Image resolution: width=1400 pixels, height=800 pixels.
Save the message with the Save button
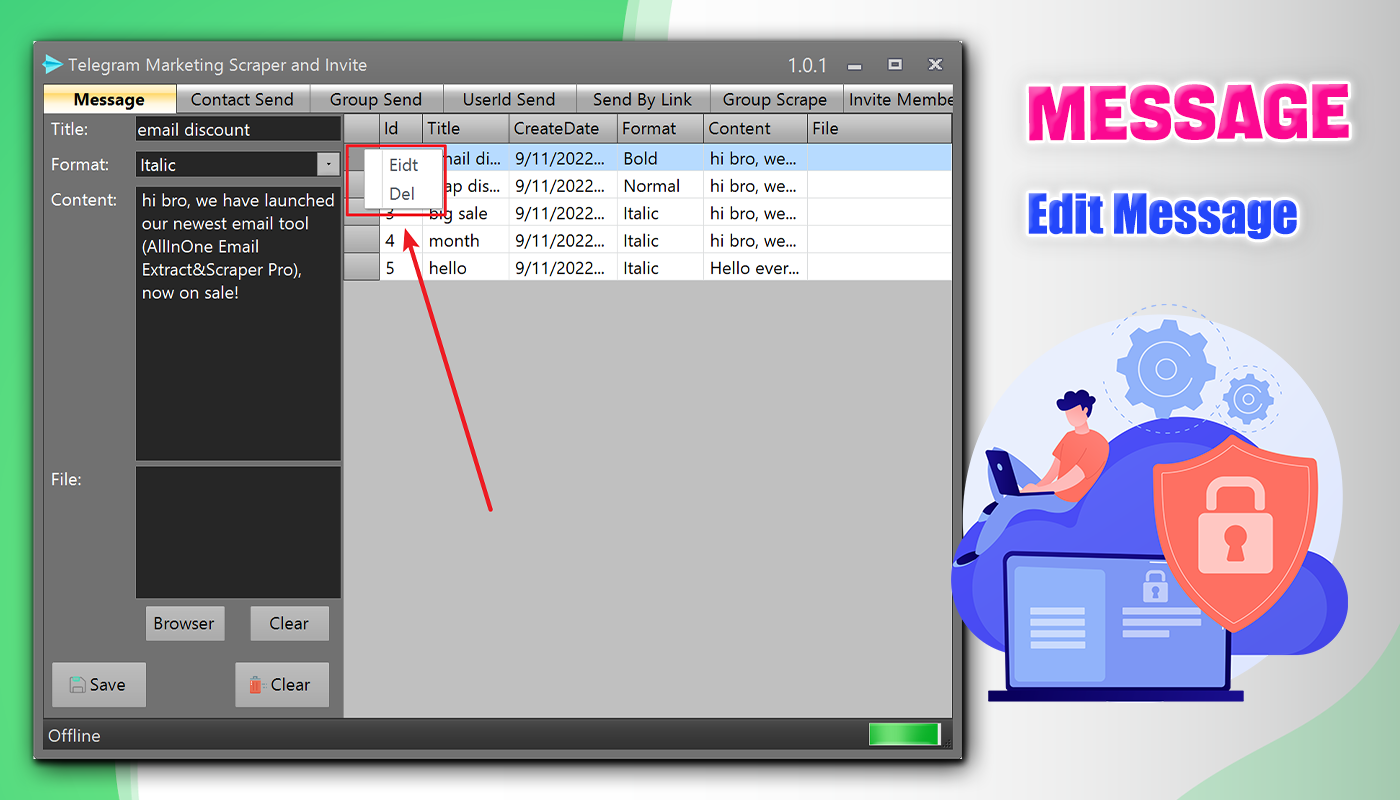coord(99,685)
